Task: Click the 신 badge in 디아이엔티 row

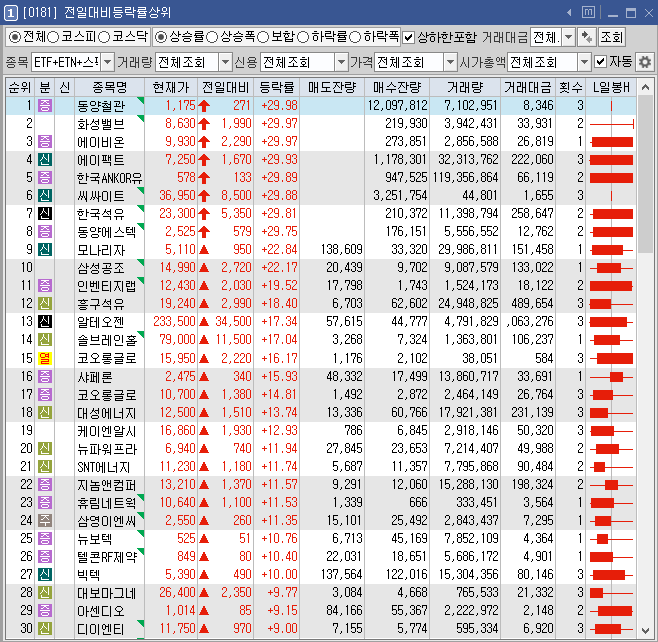Action: pyautogui.click(x=45, y=629)
